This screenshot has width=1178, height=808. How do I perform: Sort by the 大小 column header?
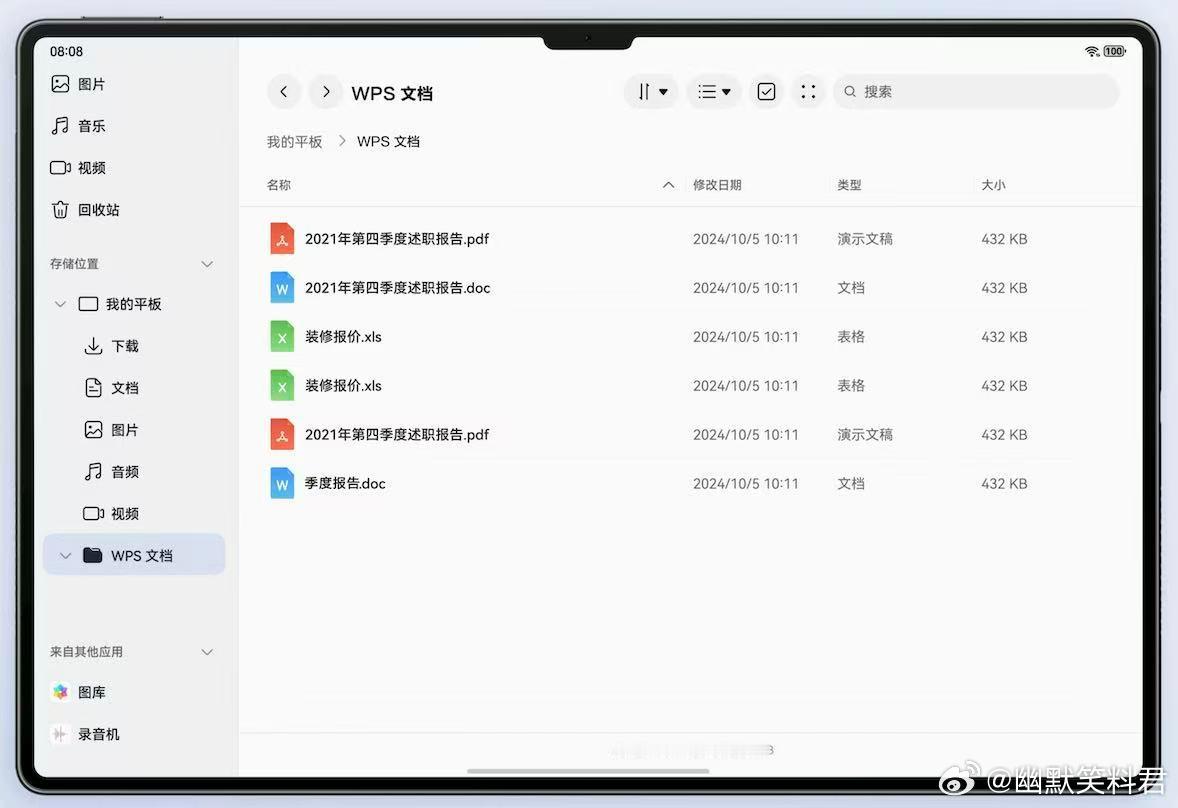click(993, 185)
